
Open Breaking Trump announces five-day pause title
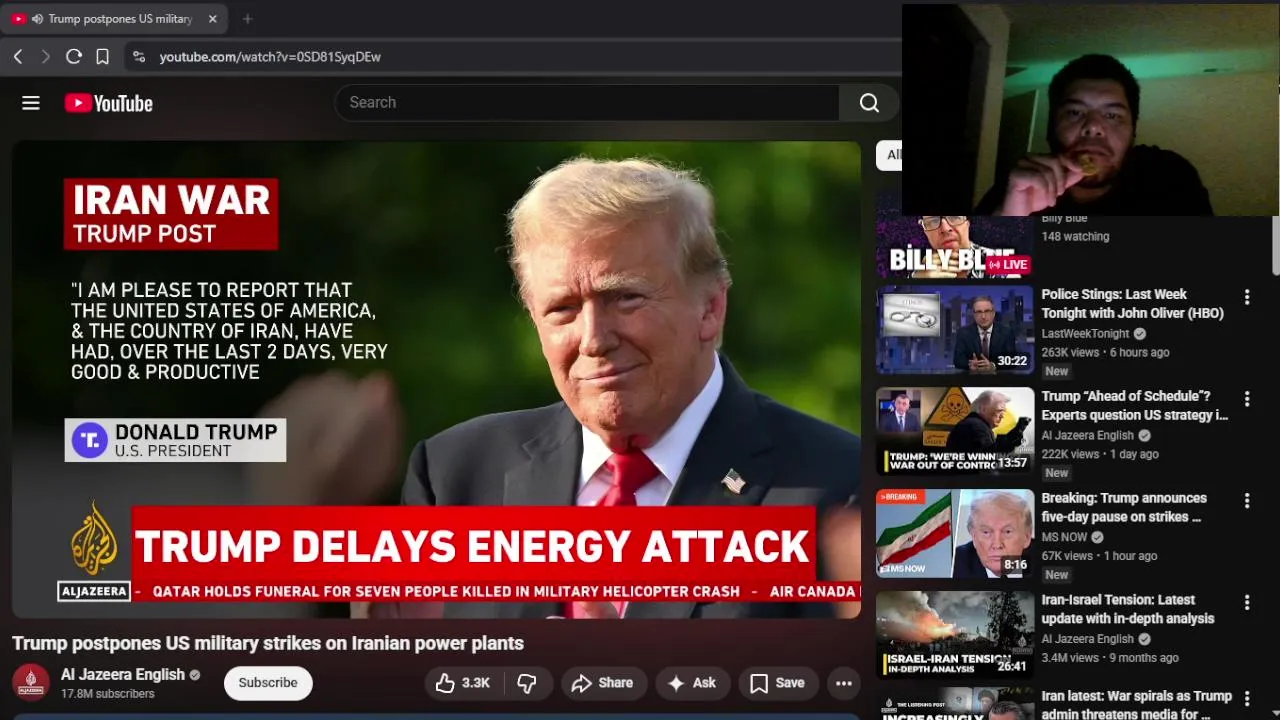click(1124, 507)
